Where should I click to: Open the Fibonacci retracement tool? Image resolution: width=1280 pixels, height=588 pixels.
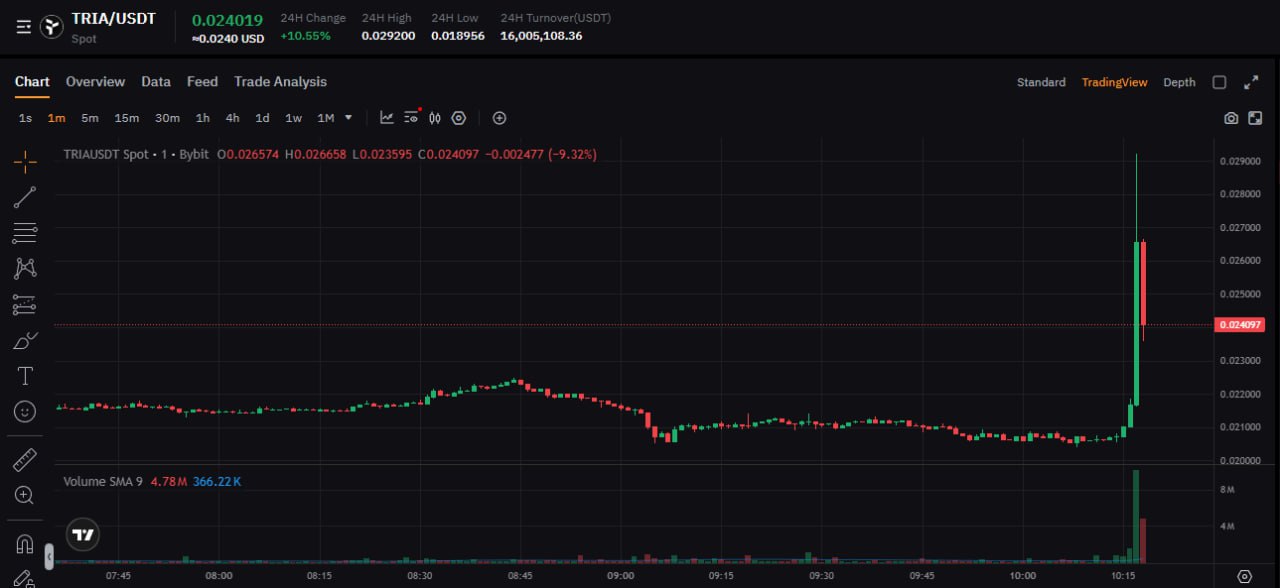point(25,233)
